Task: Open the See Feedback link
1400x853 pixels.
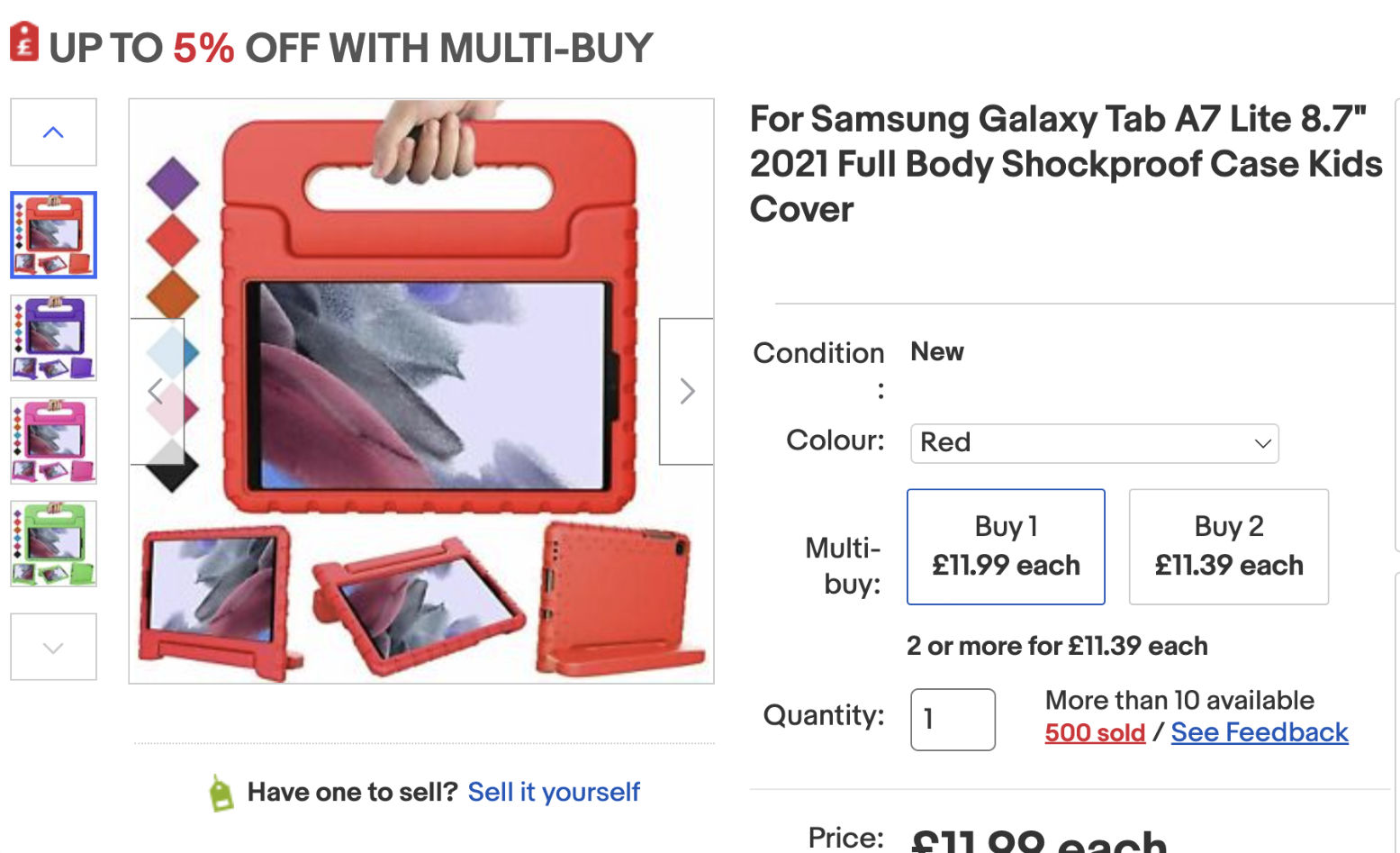Action: pyautogui.click(x=1259, y=732)
